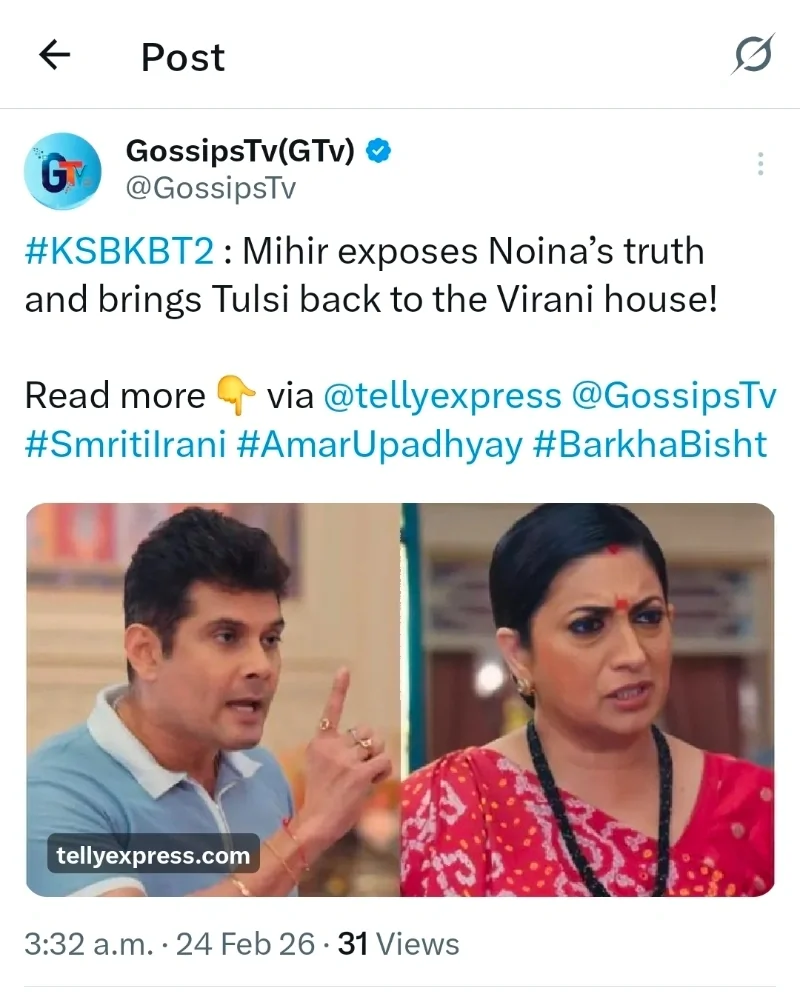The width and height of the screenshot is (800, 994).
Task: Open the #KSBKBT2 hashtag
Action: [x=120, y=252]
